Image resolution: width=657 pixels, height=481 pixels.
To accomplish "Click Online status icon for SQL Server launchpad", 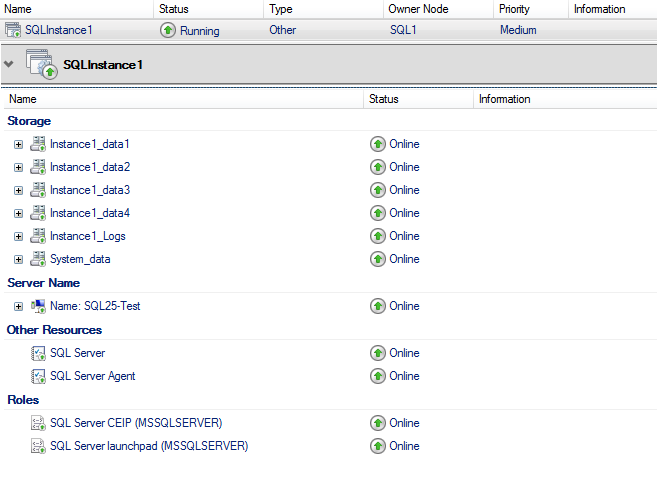I will 378,446.
